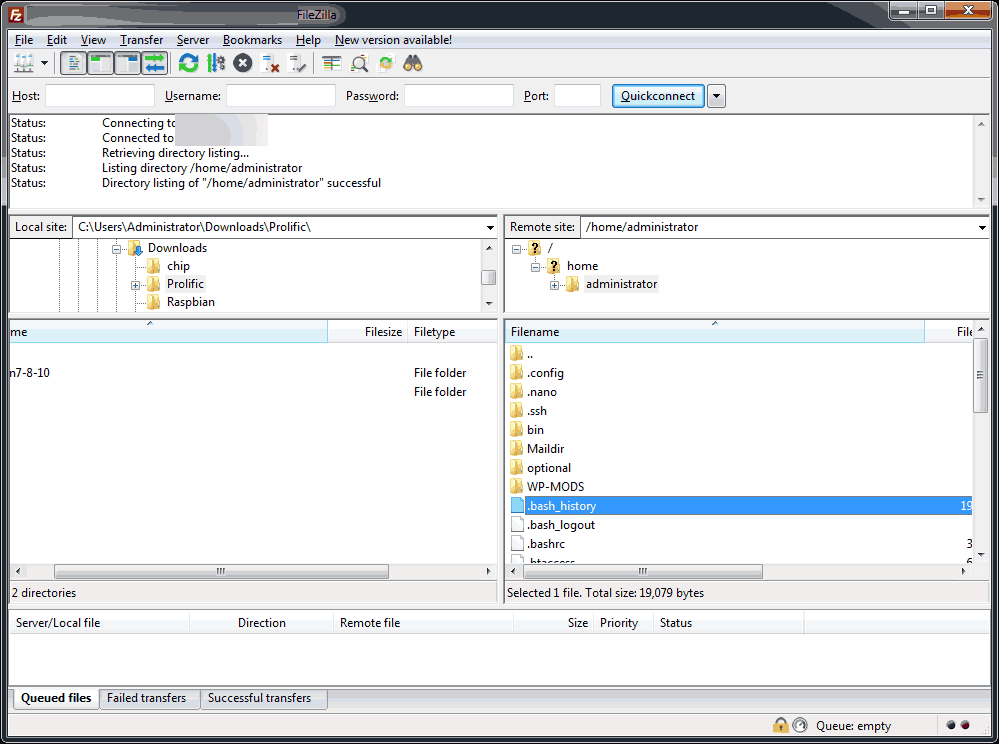Open the View menu

coord(93,39)
